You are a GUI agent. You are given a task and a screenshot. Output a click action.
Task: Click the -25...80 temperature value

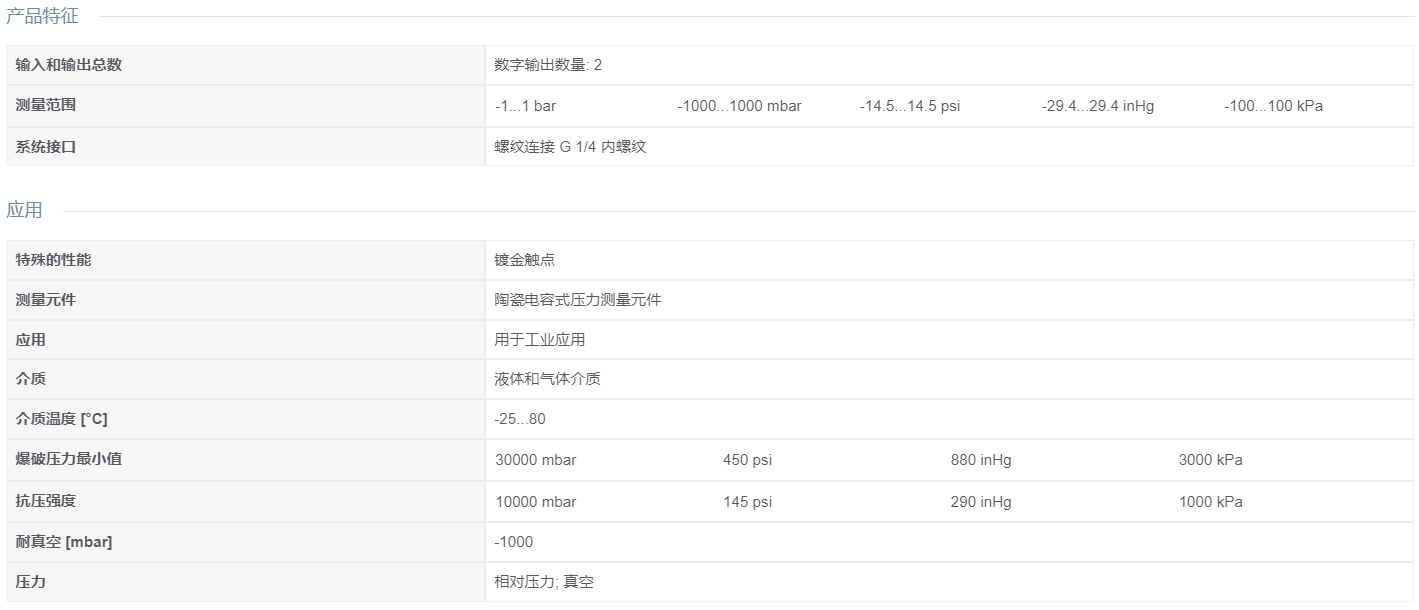[520, 419]
